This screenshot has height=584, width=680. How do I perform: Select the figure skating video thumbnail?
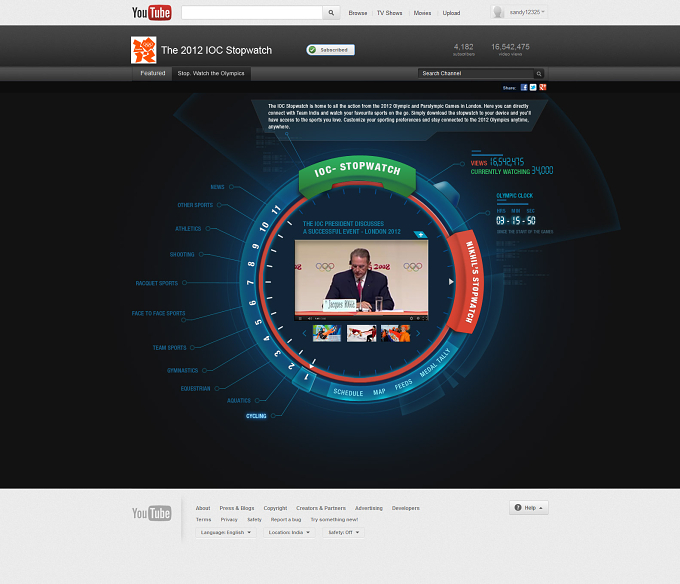361,333
